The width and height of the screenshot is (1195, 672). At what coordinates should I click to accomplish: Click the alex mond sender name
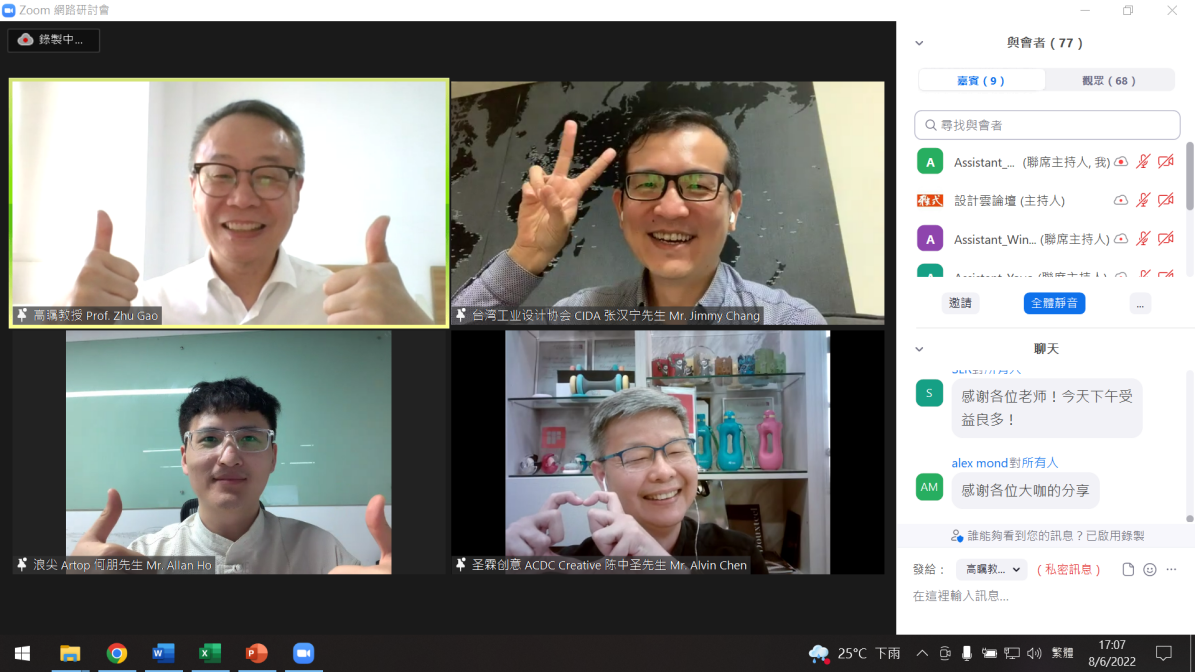coord(979,462)
